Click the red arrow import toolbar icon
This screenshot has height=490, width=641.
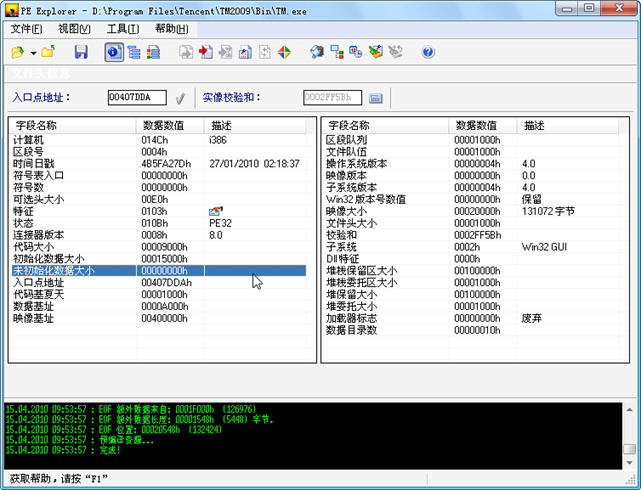pyautogui.click(x=206, y=52)
